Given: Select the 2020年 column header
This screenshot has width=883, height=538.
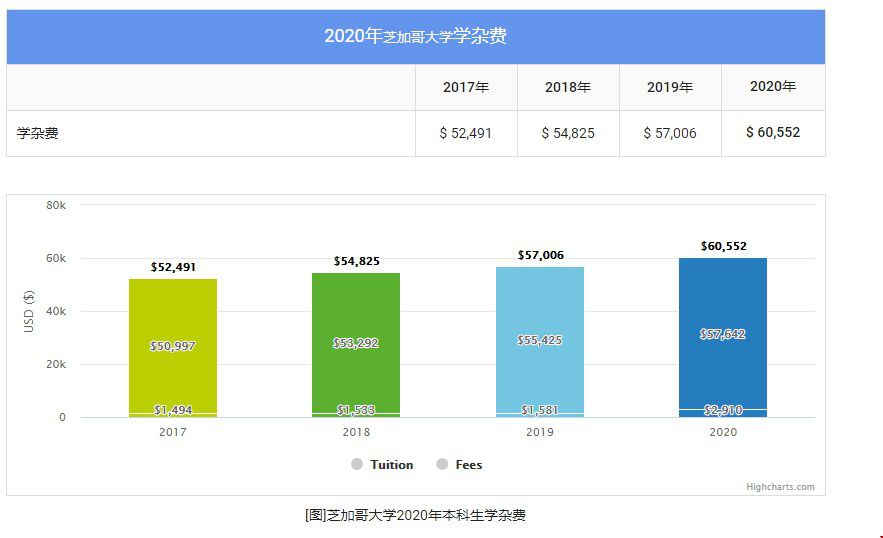Looking at the screenshot, I should pyautogui.click(x=773, y=87).
